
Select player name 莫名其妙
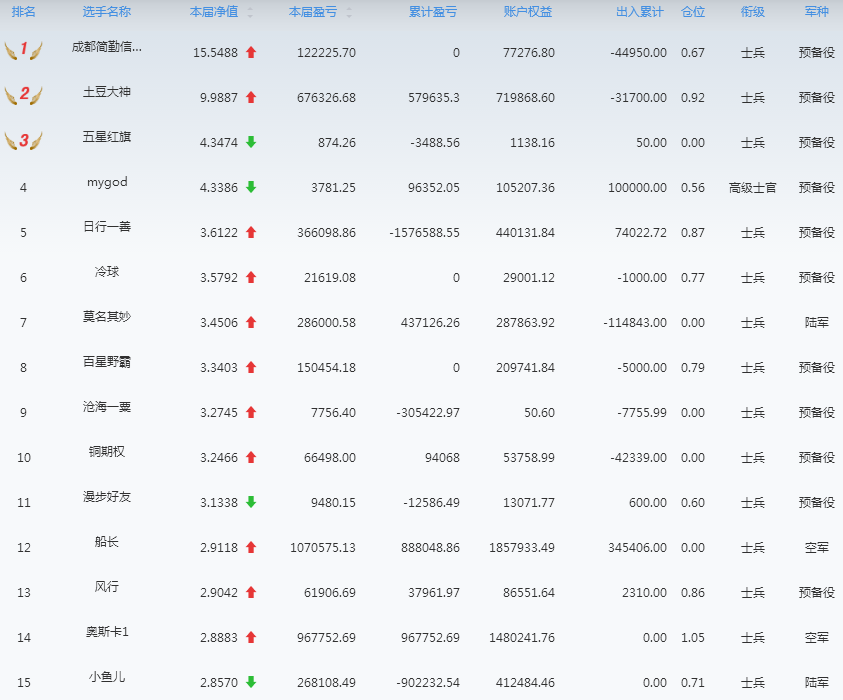(x=106, y=317)
